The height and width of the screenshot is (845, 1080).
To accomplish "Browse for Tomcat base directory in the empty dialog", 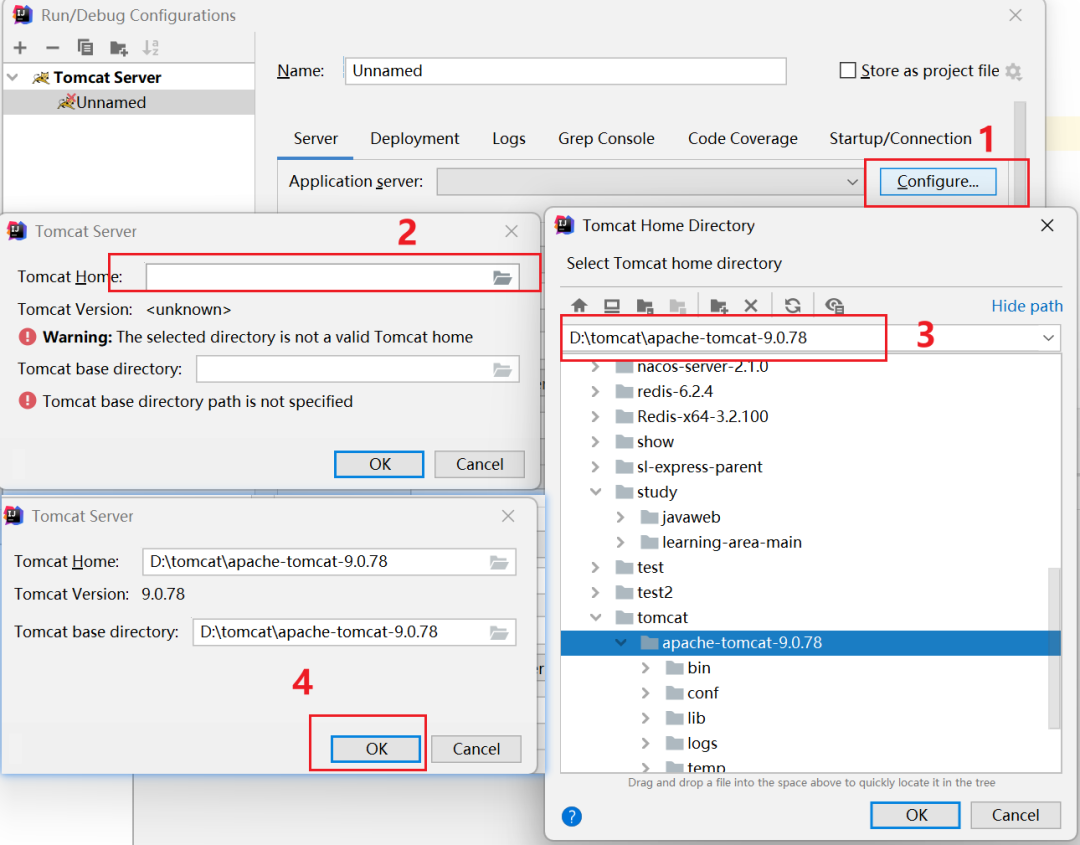I will [502, 370].
